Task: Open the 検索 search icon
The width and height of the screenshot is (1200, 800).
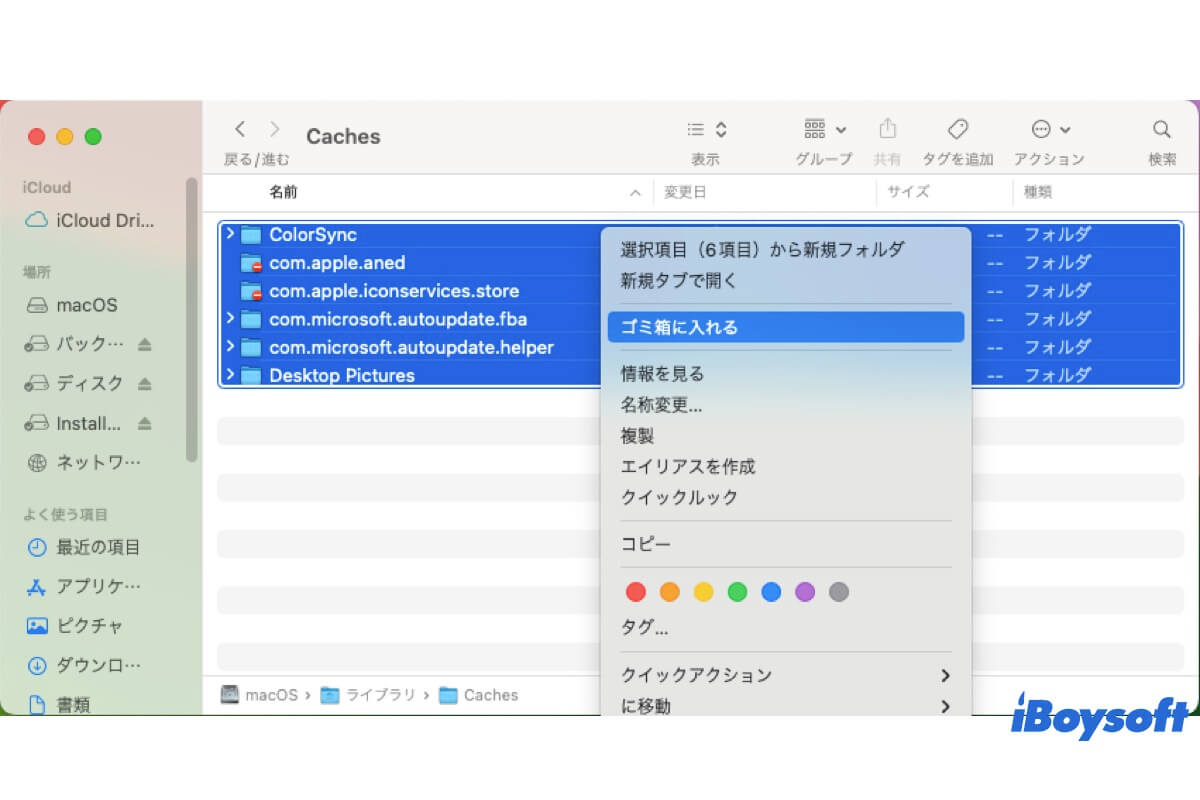Action: (x=1160, y=128)
